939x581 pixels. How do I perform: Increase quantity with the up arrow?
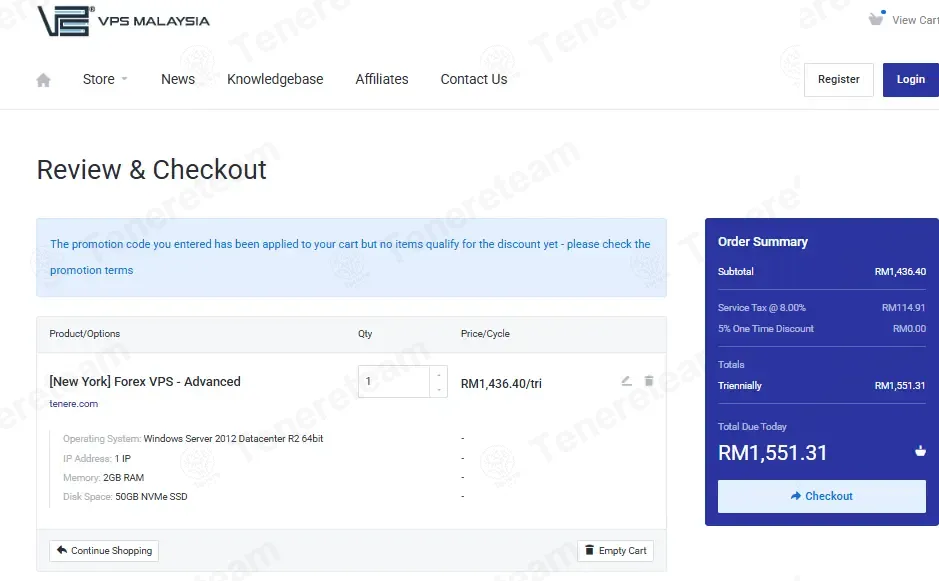coord(439,375)
